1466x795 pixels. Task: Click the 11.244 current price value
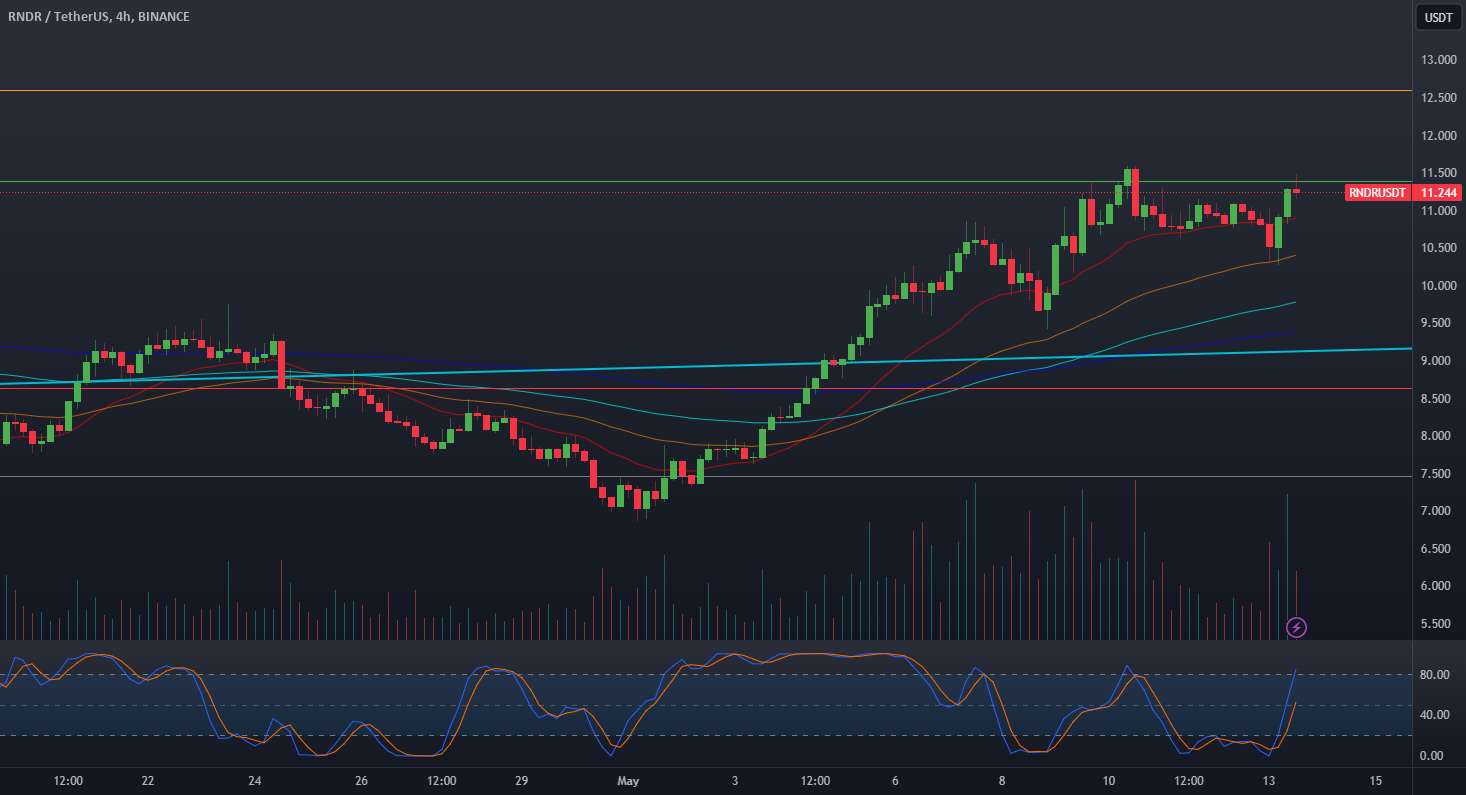(x=1438, y=192)
